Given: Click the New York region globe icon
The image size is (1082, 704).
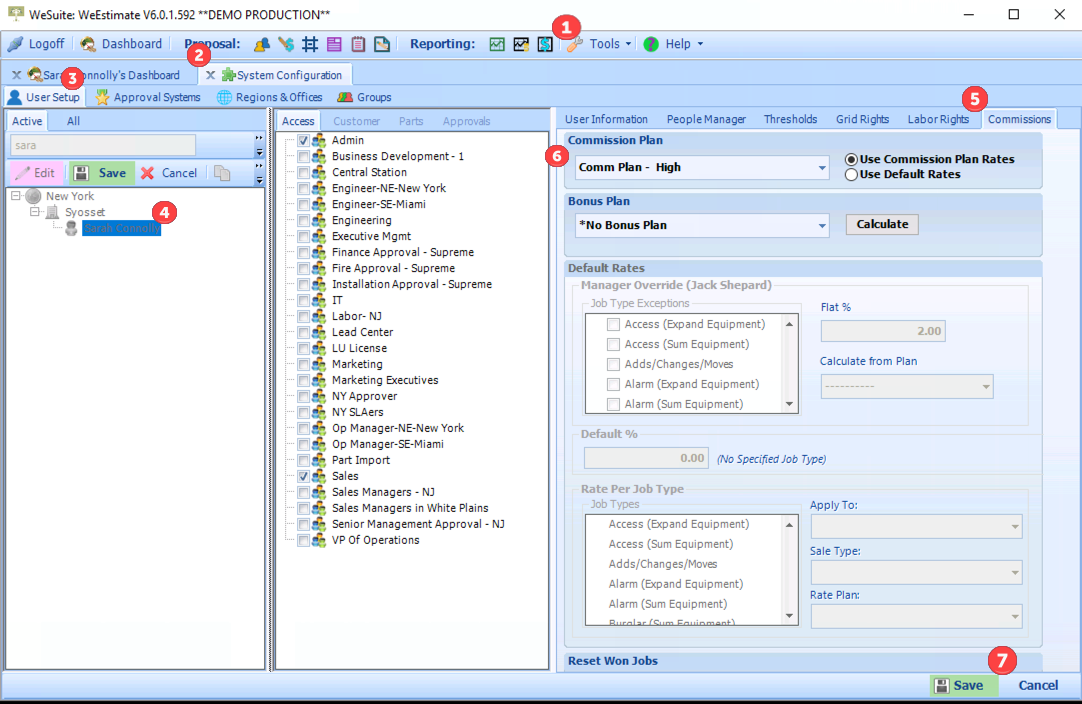Looking at the screenshot, I should tap(33, 196).
